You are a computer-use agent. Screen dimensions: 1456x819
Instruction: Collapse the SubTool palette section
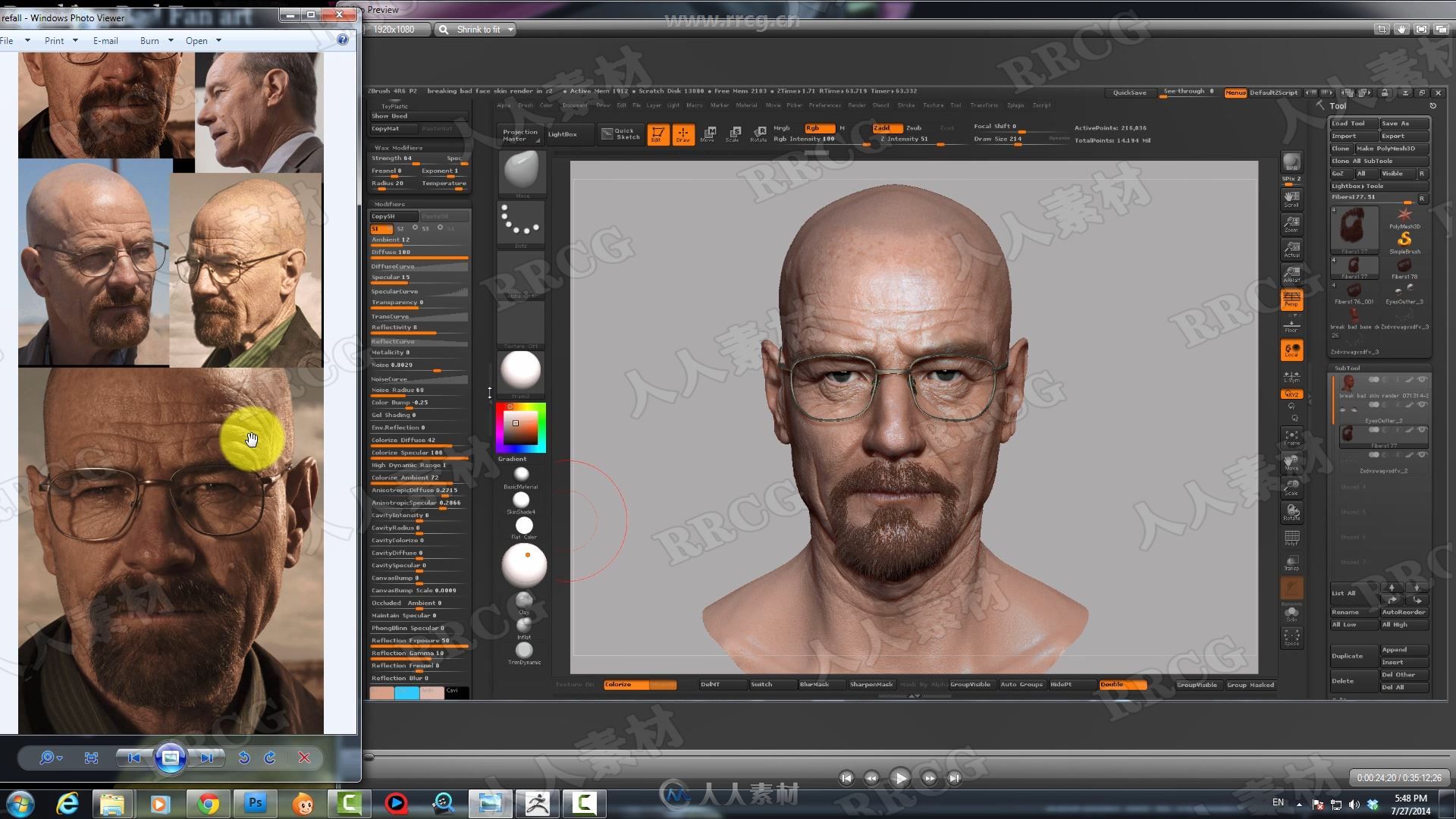pos(1348,368)
